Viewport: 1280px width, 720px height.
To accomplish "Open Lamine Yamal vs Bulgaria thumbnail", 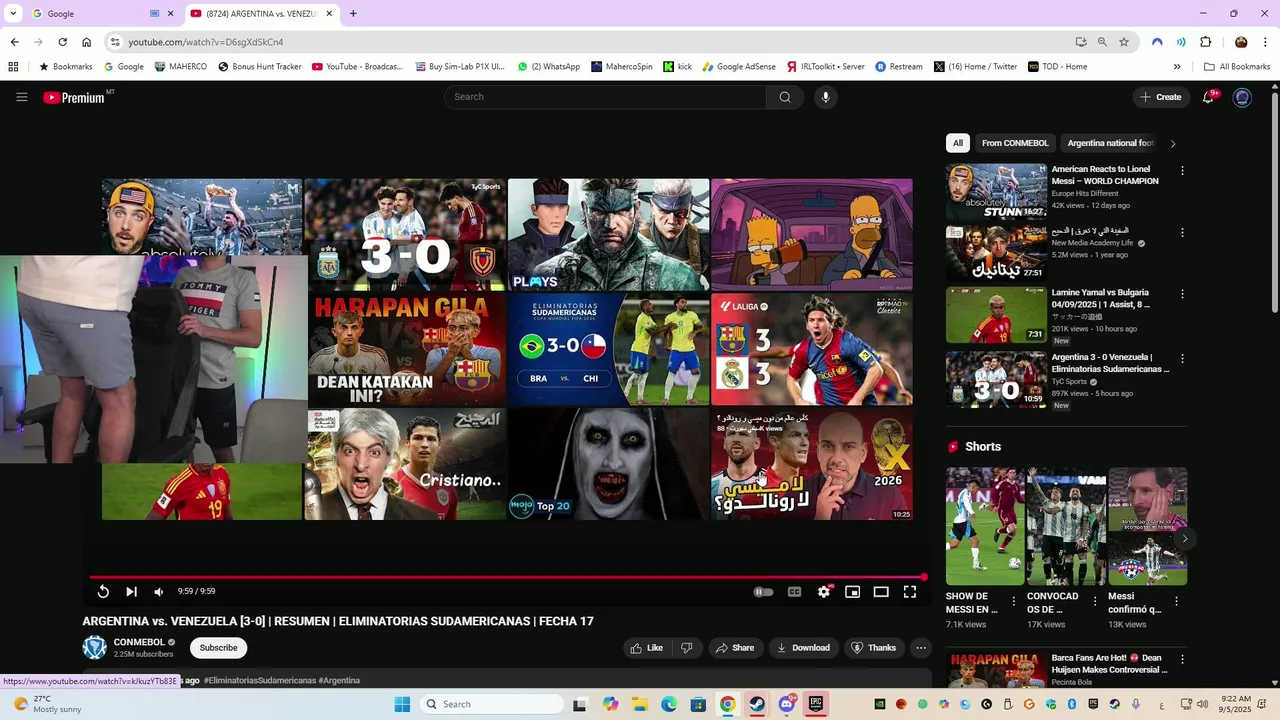I will (x=996, y=315).
